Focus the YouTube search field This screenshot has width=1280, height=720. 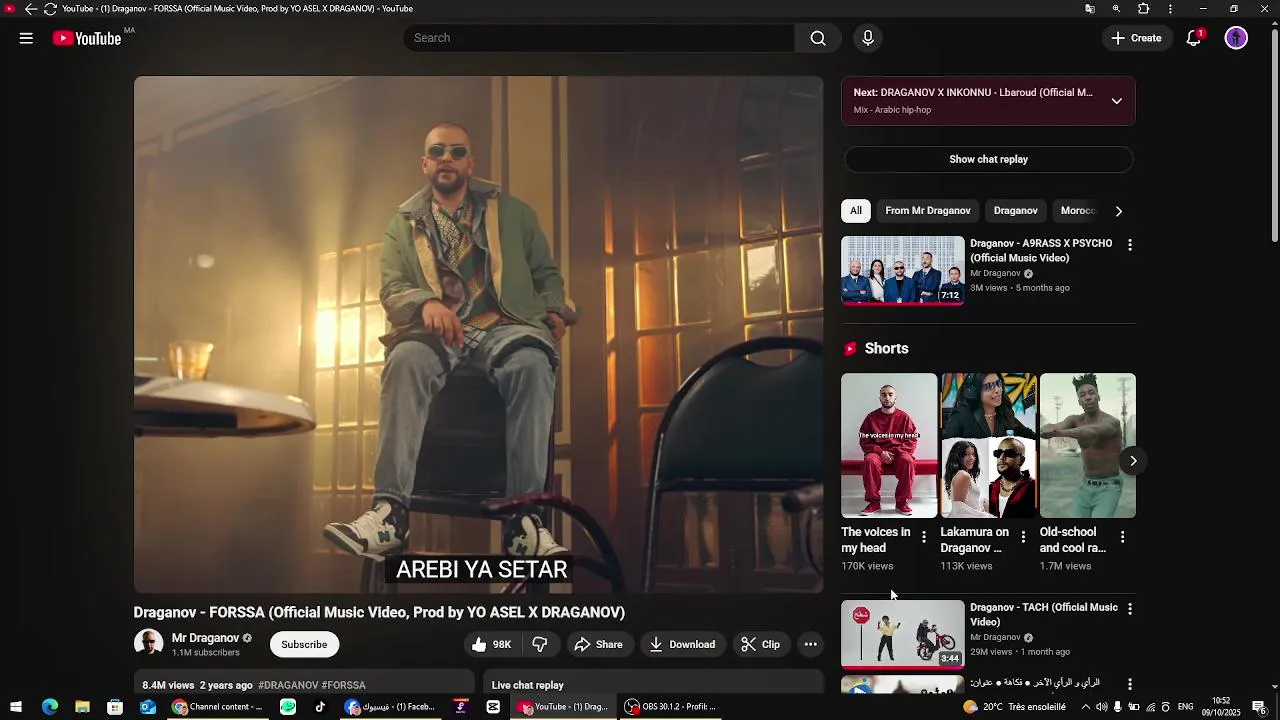tap(600, 38)
